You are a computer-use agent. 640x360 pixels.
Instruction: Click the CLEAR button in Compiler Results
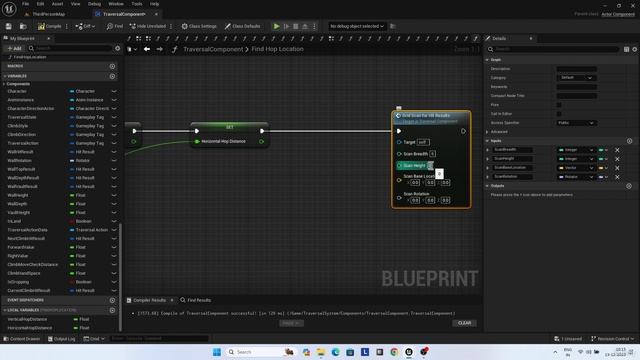(464, 323)
